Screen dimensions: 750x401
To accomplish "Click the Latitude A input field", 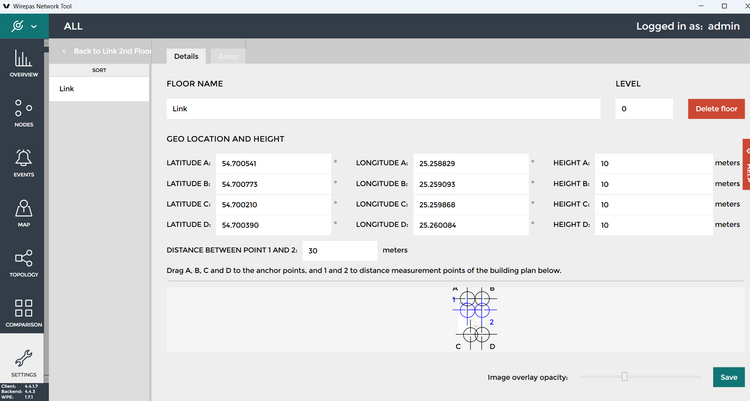I will [273, 163].
